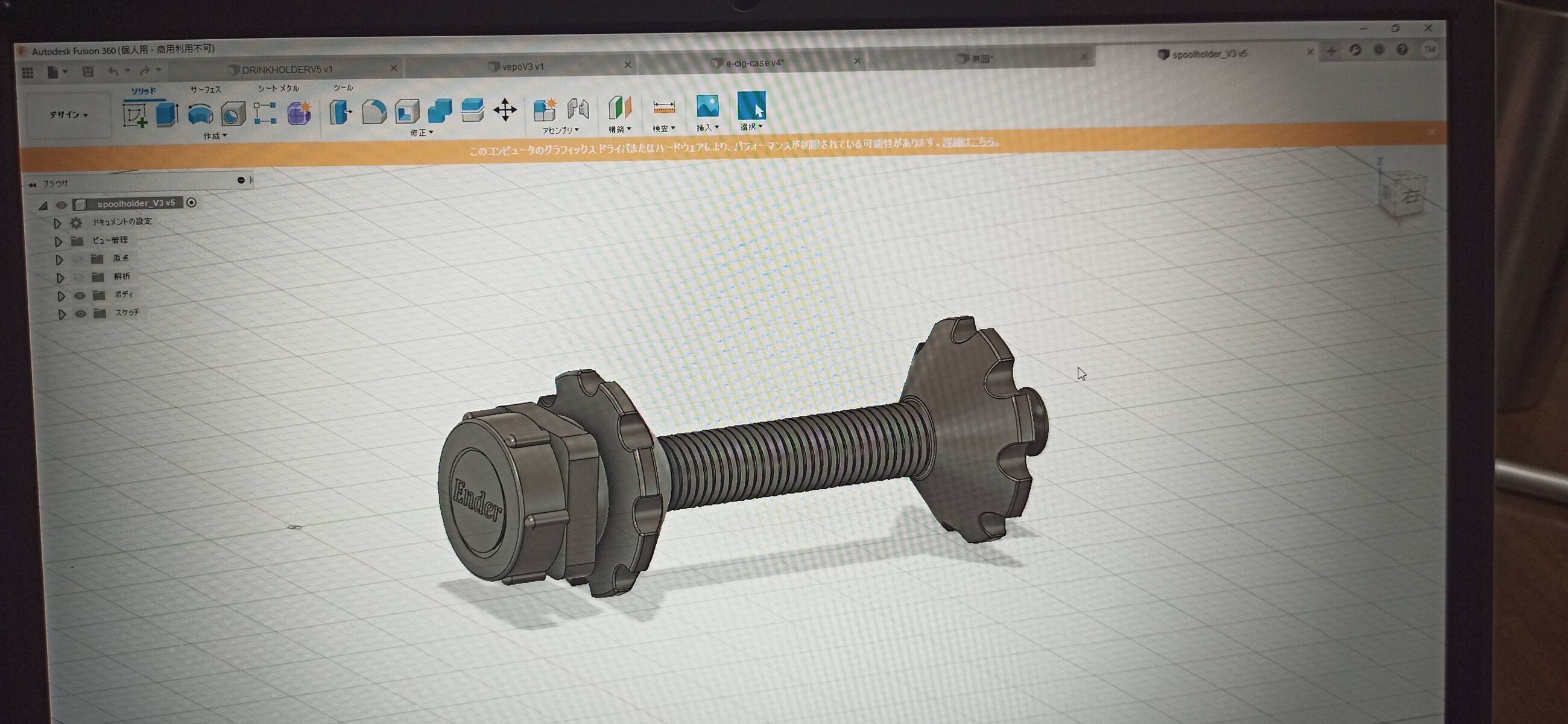This screenshot has height=724, width=1568.
Task: Activate the Move/Copy arrows tool
Action: pyautogui.click(x=505, y=110)
